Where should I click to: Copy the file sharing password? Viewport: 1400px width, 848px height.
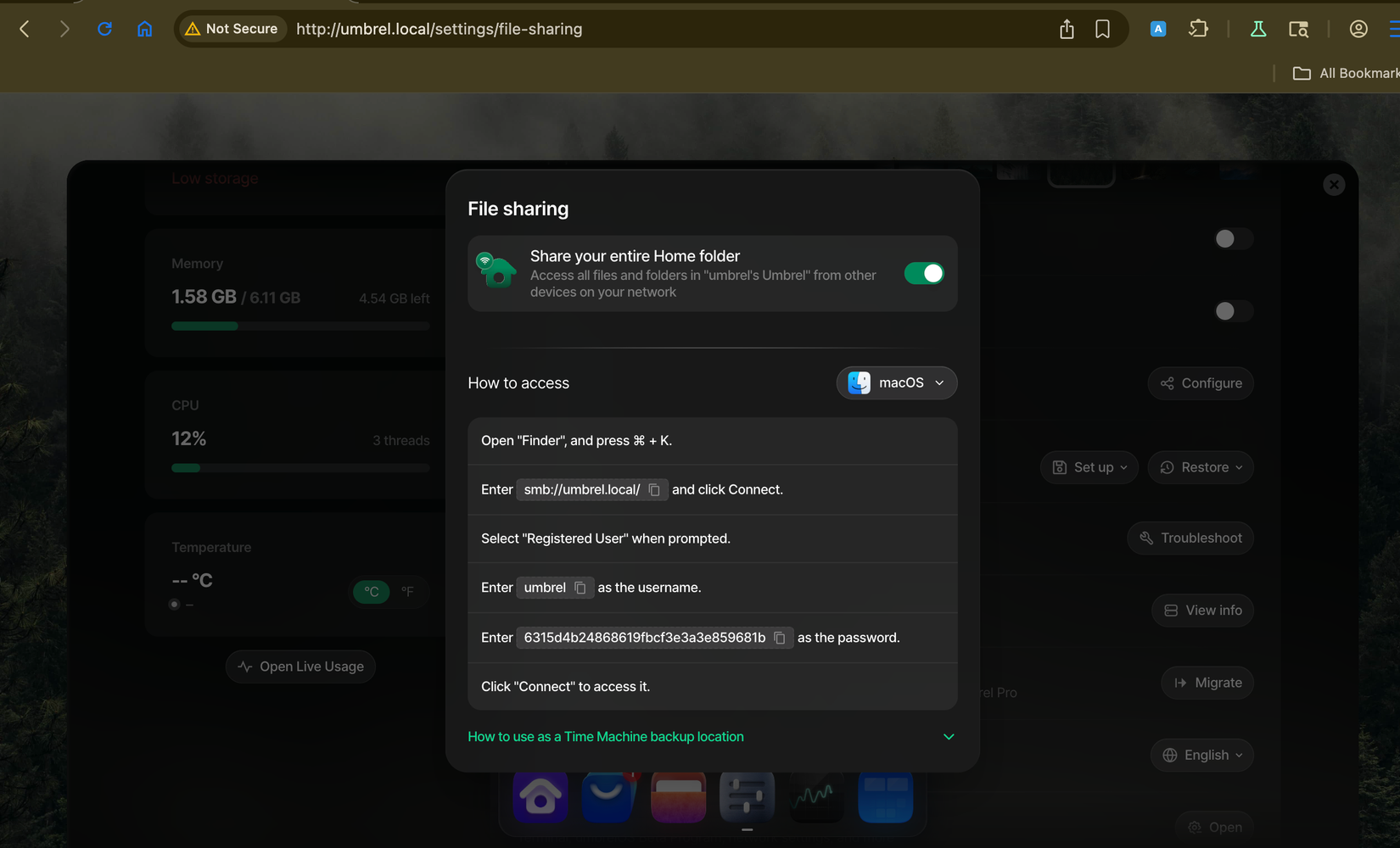pyautogui.click(x=780, y=638)
